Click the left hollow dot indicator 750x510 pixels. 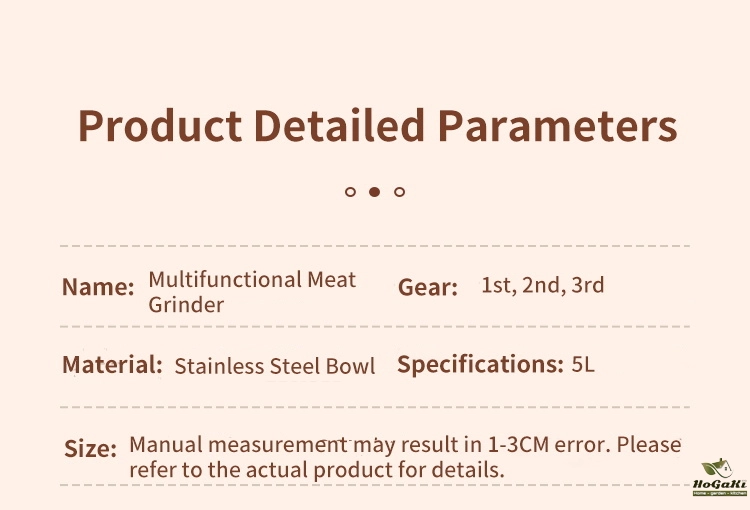pyautogui.click(x=350, y=191)
